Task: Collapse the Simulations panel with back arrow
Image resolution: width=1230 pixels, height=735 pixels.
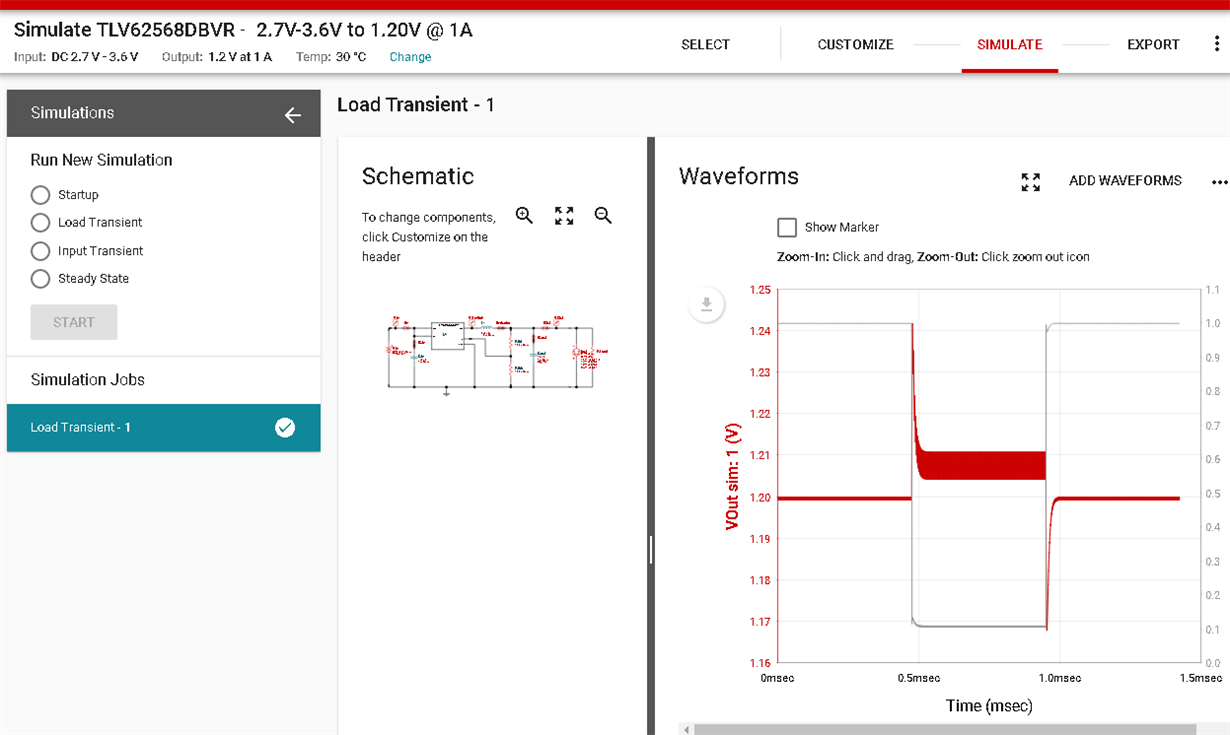Action: pos(293,115)
